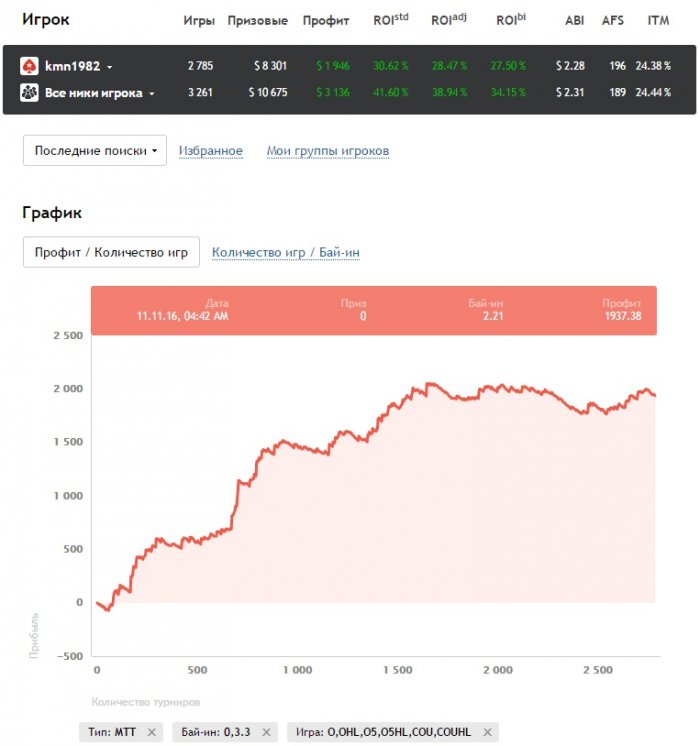The height and width of the screenshot is (746, 700).
Task: Click the 'Призовые' column header
Action: (x=258, y=21)
